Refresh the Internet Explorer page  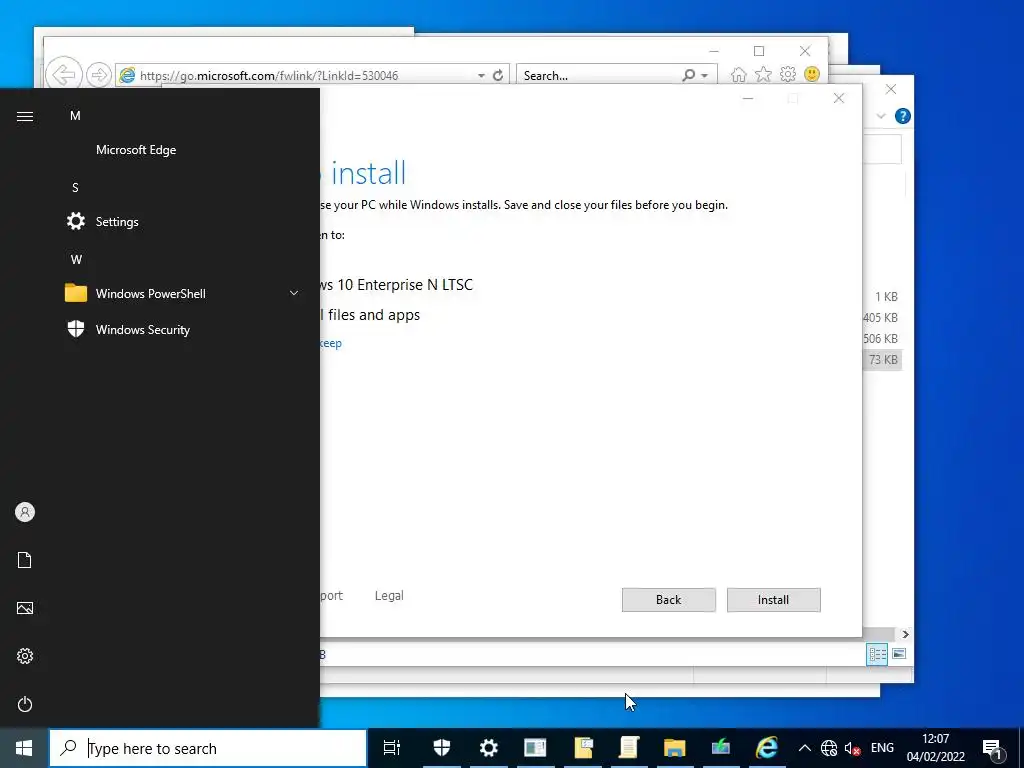pos(498,75)
